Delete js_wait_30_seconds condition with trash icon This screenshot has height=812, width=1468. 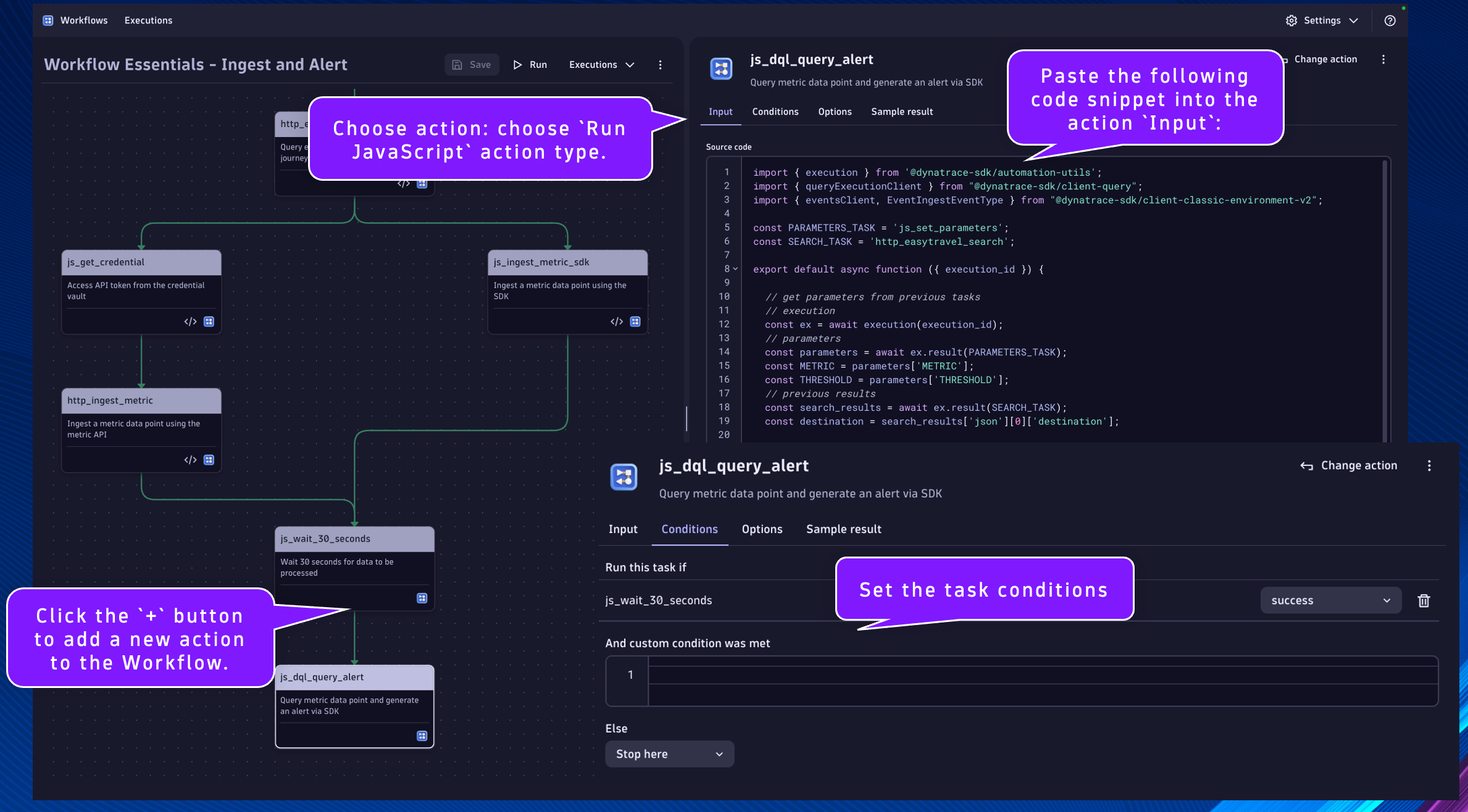coord(1424,600)
